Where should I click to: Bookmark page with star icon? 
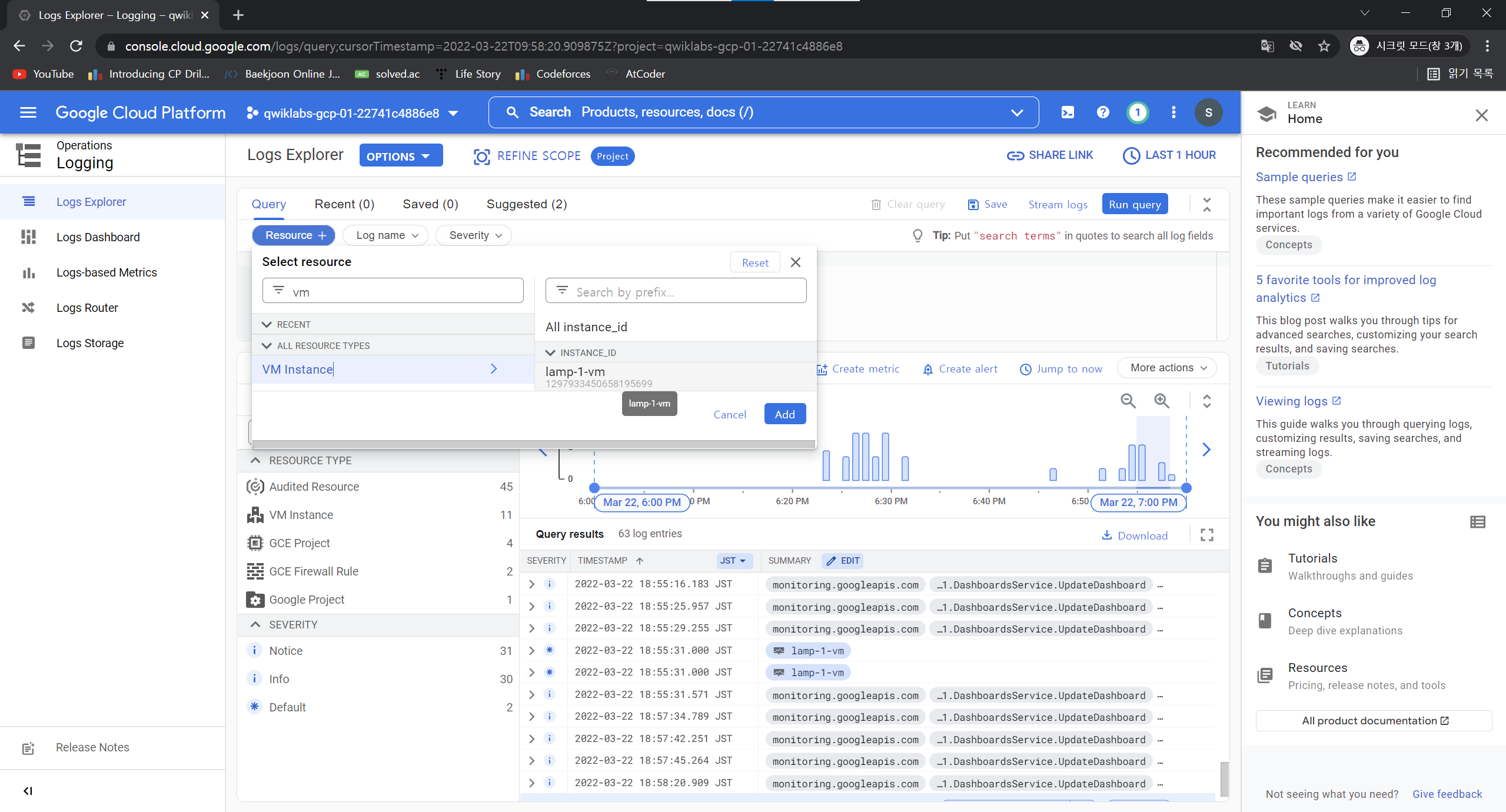coord(1324,46)
